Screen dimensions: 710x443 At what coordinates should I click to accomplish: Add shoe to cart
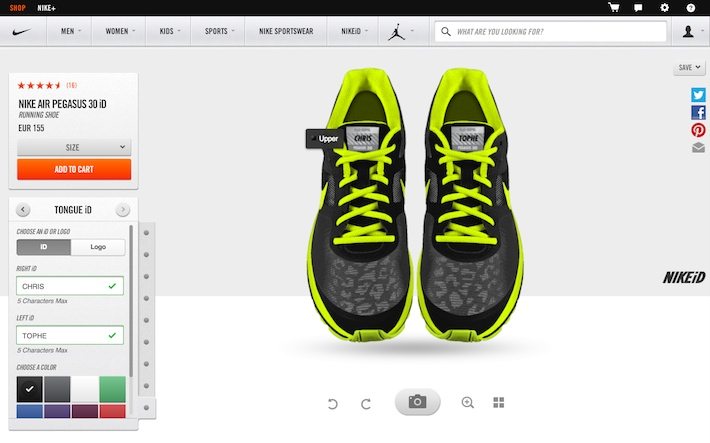[x=74, y=169]
